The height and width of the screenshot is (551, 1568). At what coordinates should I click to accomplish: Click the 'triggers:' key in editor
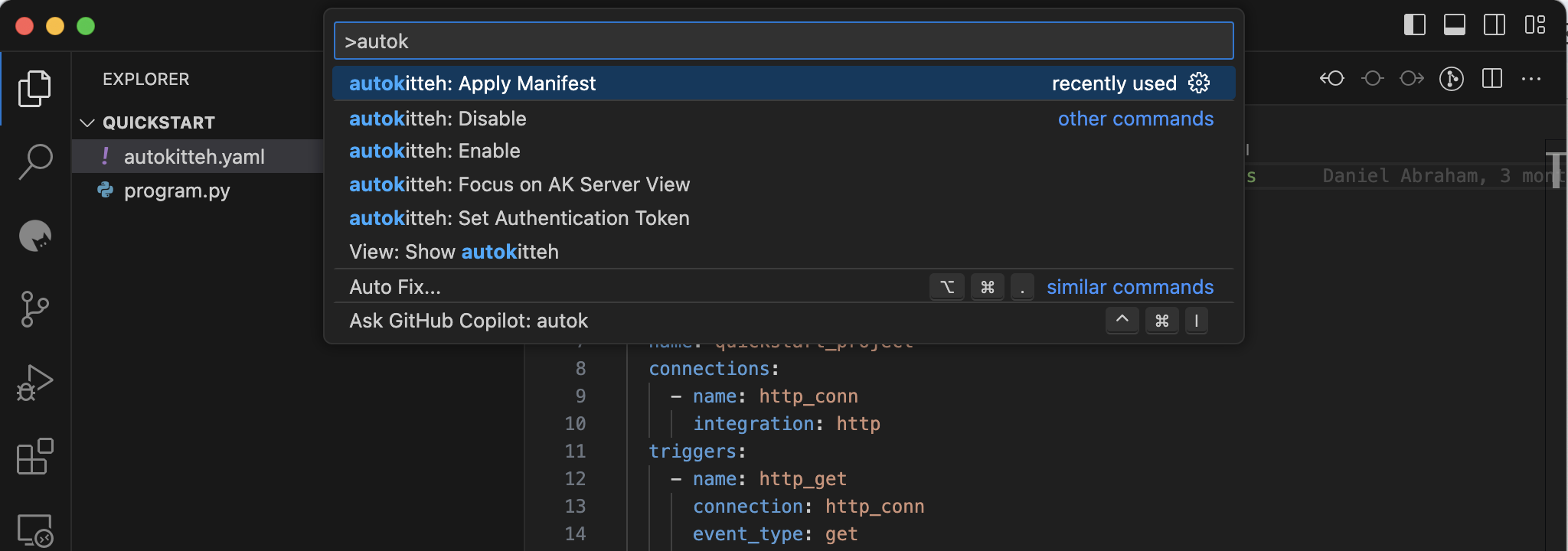click(697, 452)
